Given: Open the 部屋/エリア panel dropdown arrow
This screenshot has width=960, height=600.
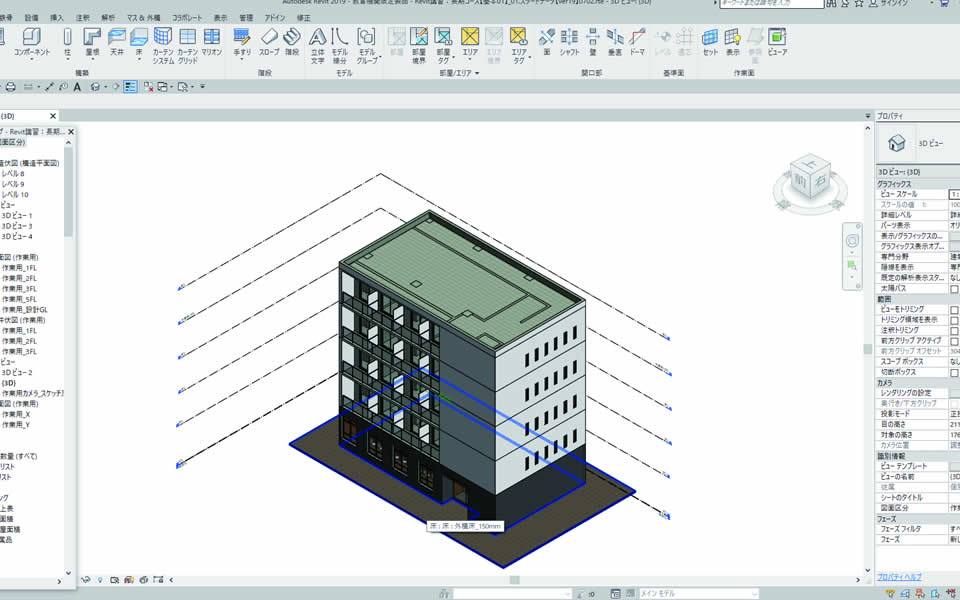Looking at the screenshot, I should (x=478, y=73).
